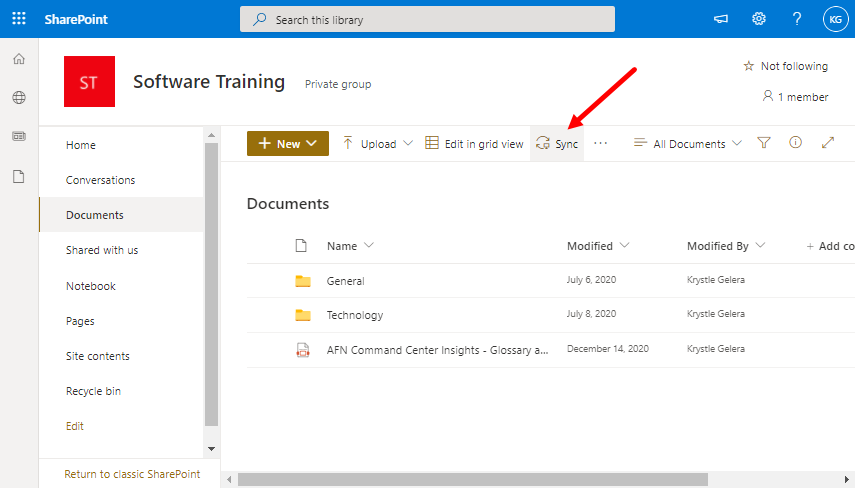Viewport: 855px width, 488px height.
Task: Open the megaphone announcements icon
Action: [721, 19]
